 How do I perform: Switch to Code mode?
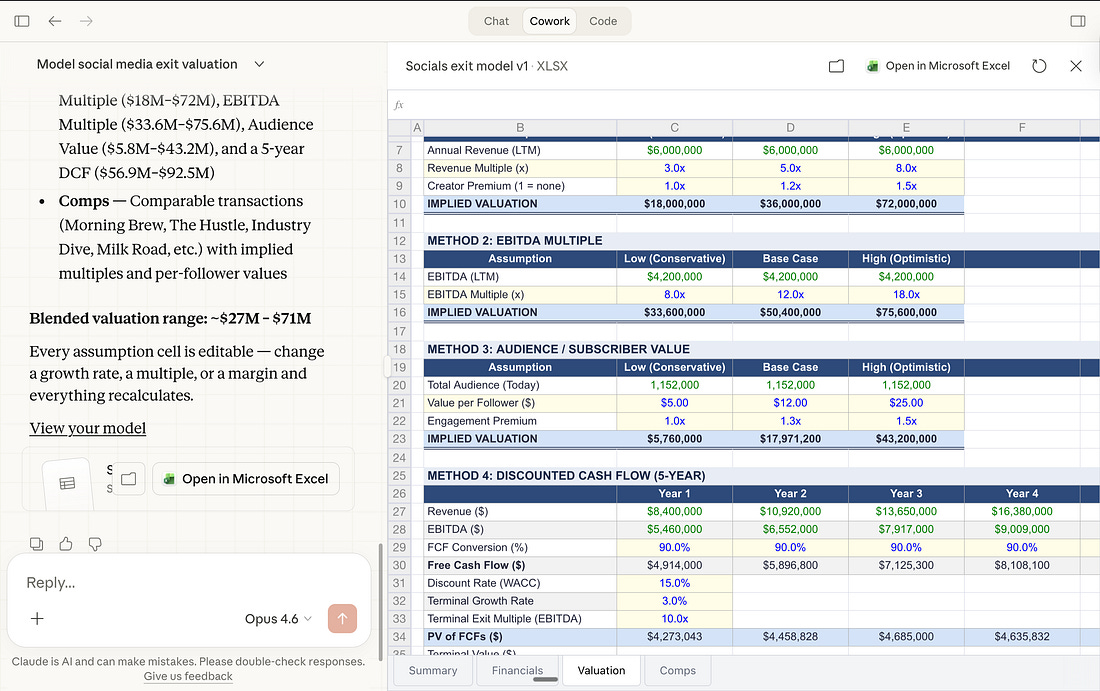603,21
